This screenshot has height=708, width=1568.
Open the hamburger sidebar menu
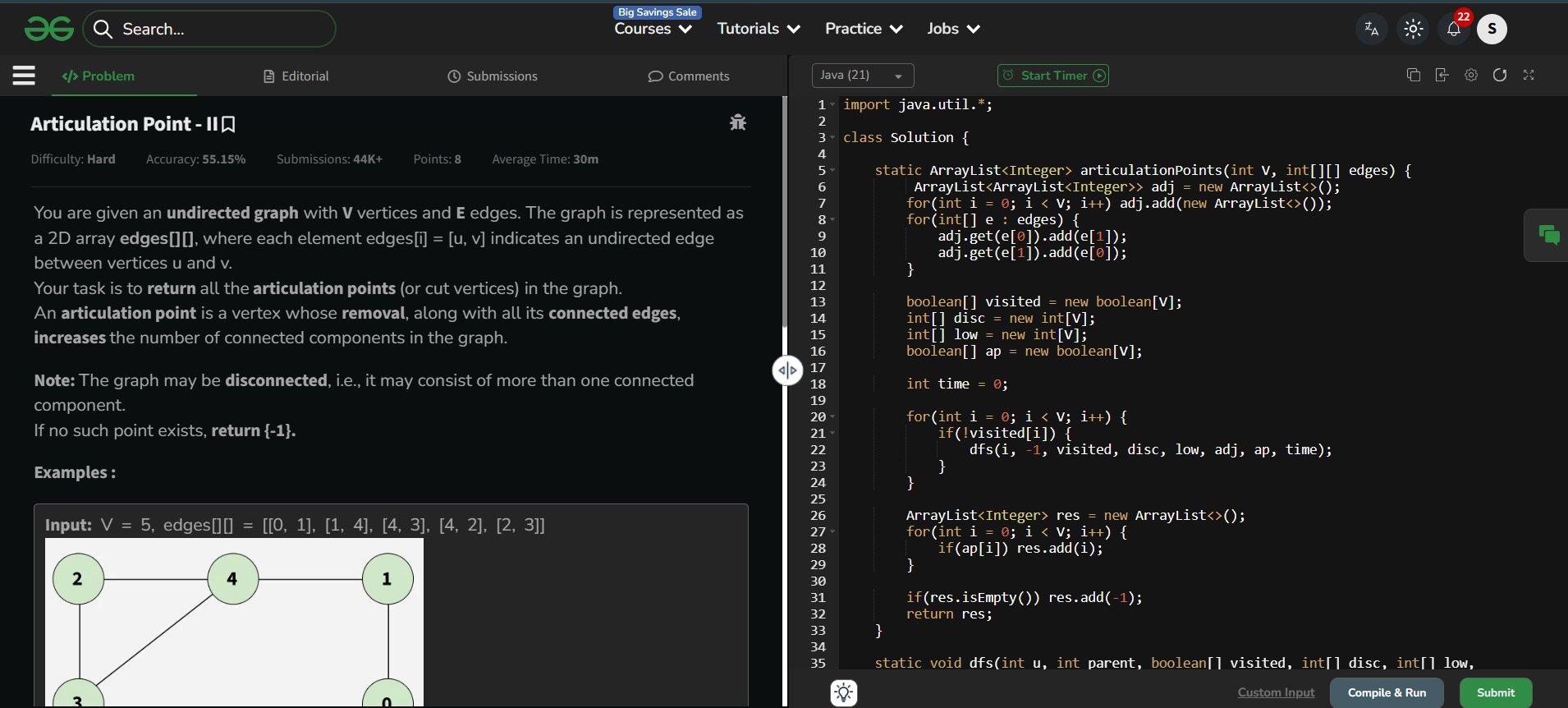[x=24, y=76]
